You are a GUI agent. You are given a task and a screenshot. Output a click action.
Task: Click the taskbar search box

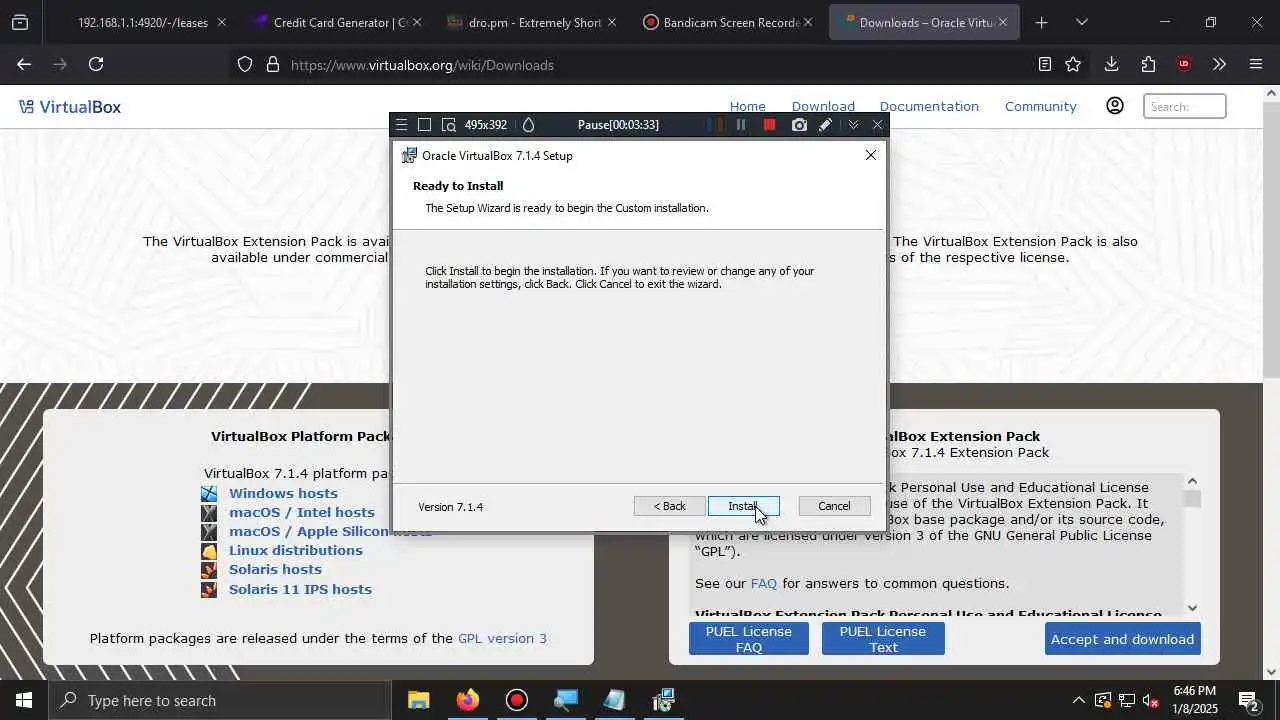(220, 700)
